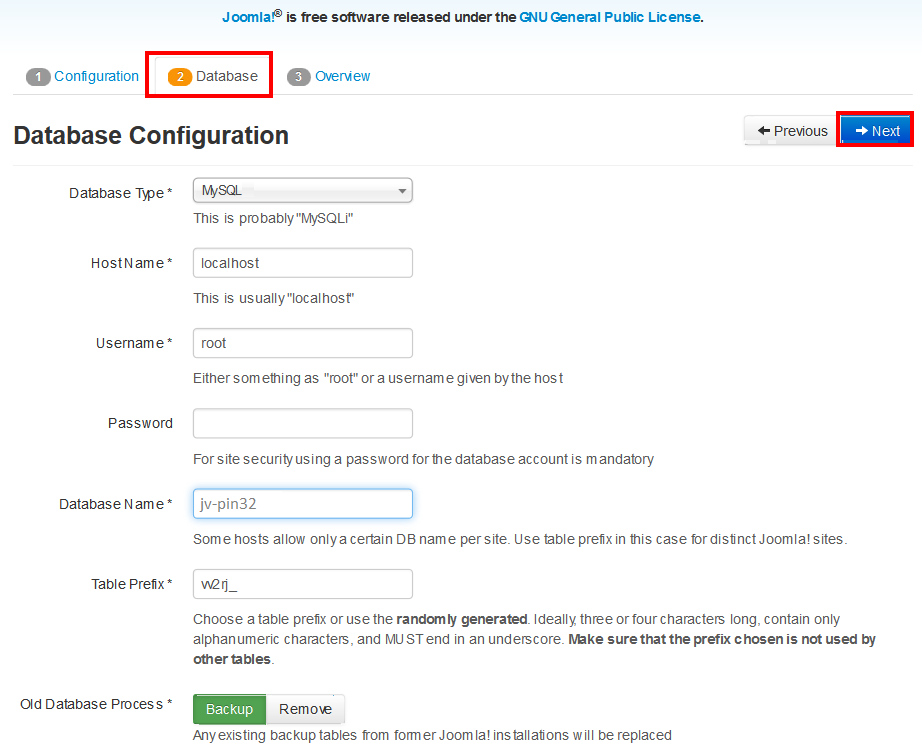The height and width of the screenshot is (752, 922).
Task: Click the Password label
Action: tap(141, 423)
